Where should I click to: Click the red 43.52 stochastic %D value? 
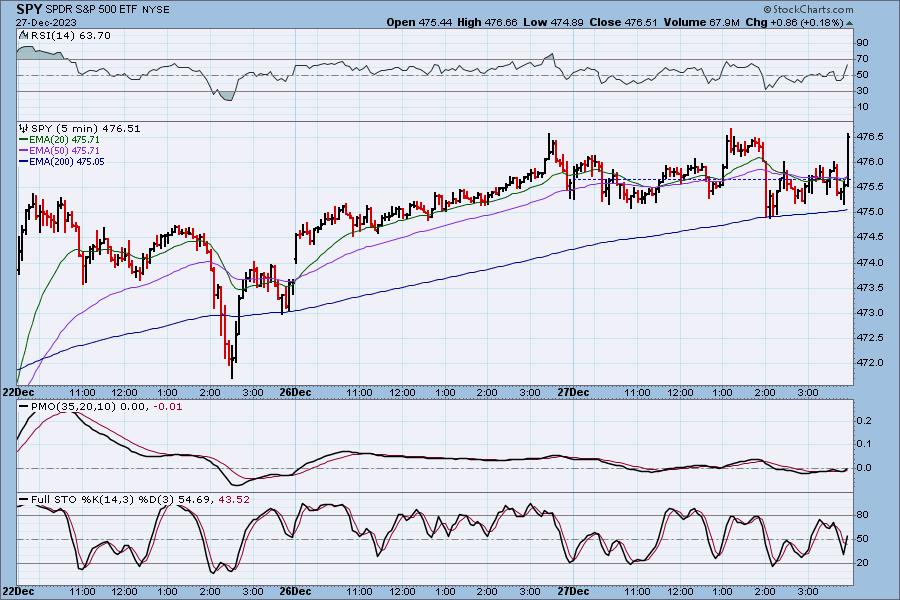click(x=234, y=500)
